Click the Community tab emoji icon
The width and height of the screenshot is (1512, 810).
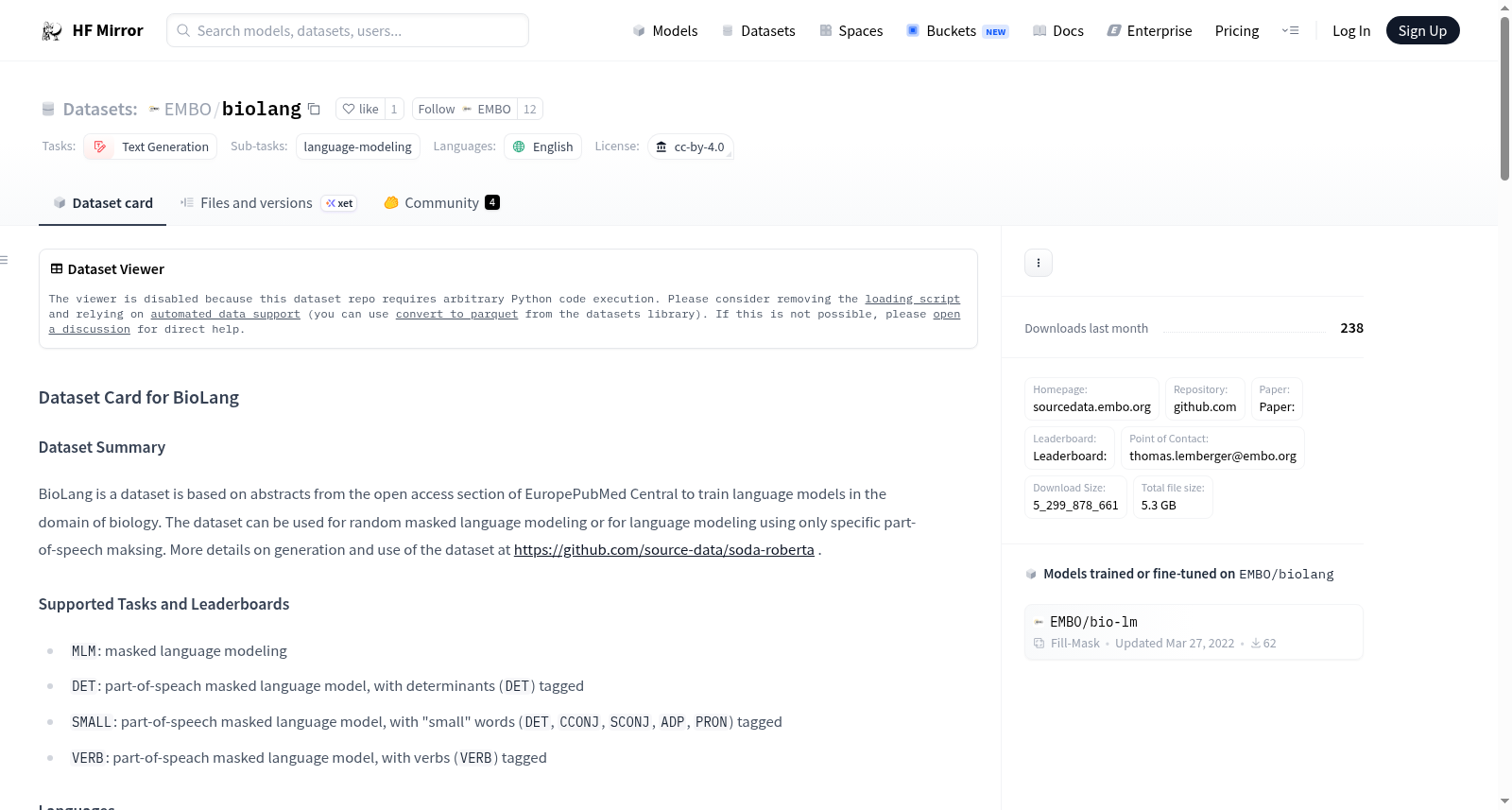391,203
